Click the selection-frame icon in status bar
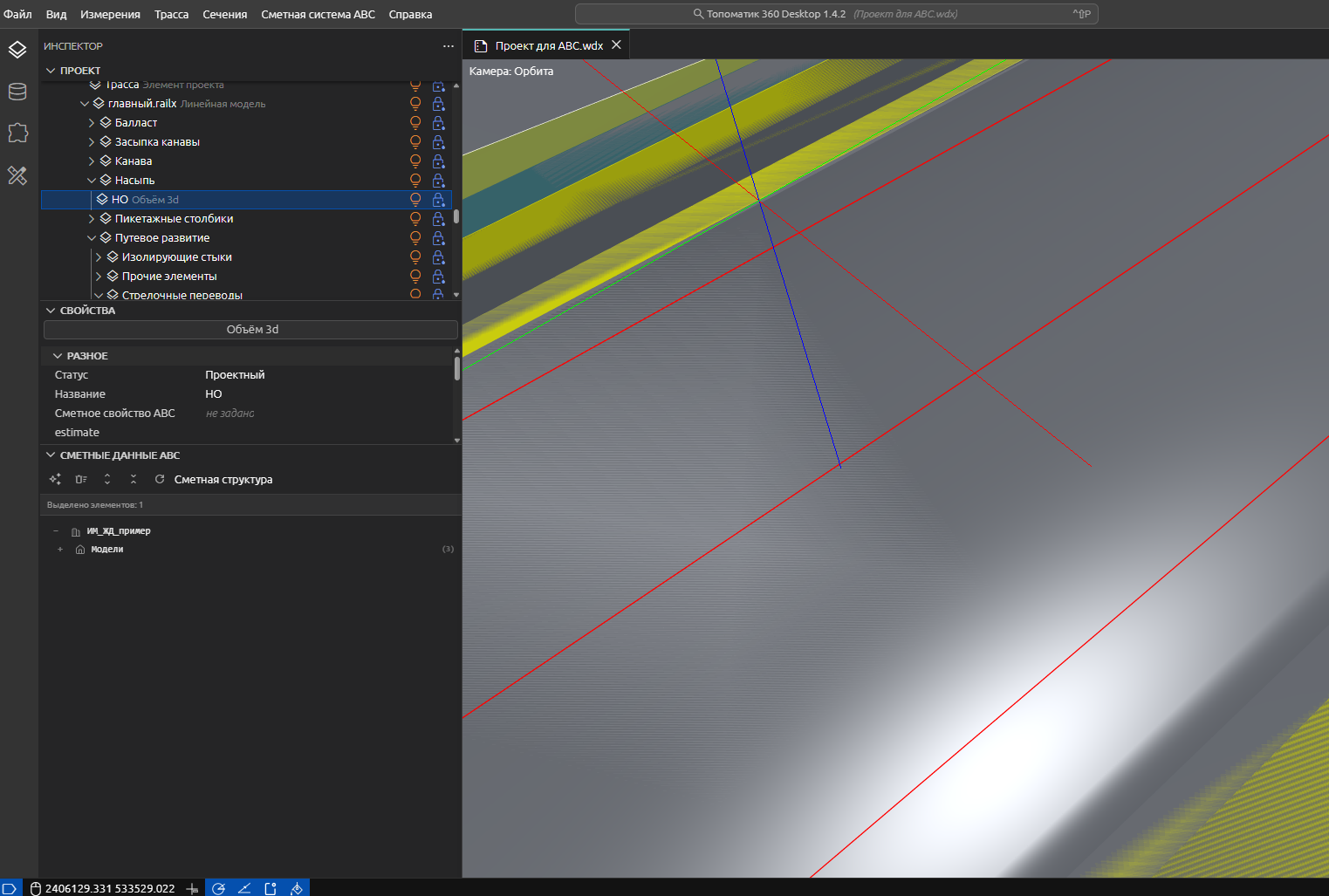Screen dimensions: 1329x896 271,888
